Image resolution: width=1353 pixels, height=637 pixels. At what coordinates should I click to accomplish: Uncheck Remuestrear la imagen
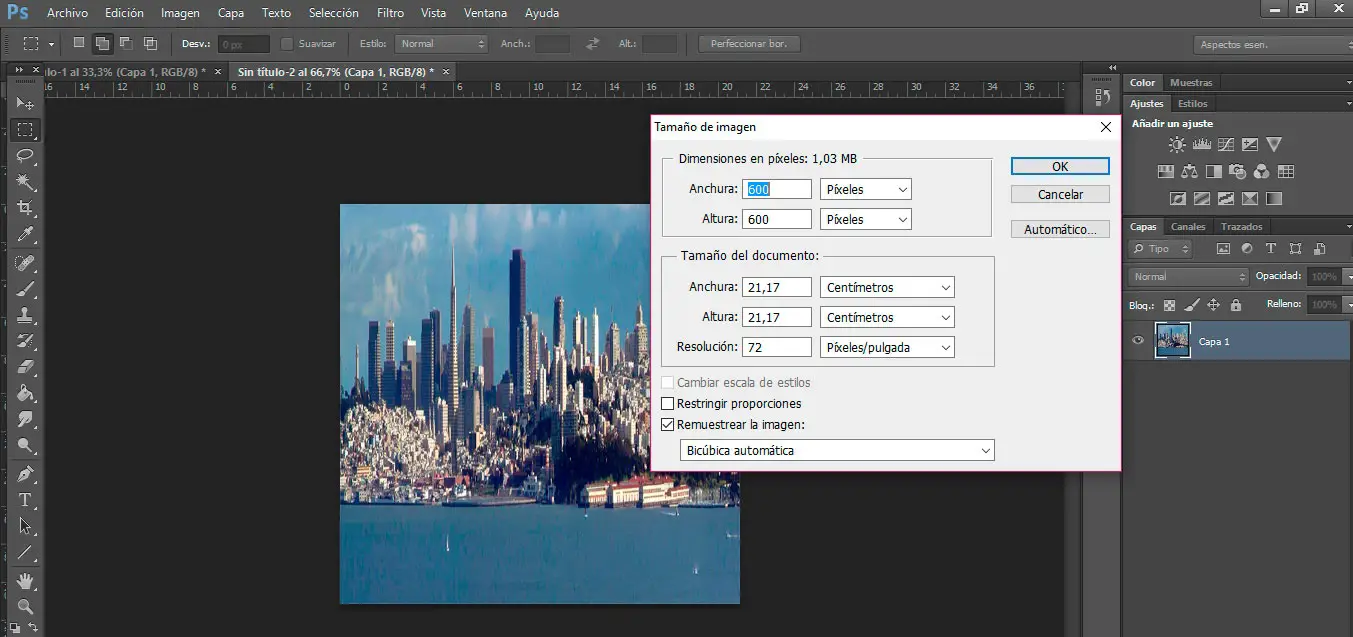pos(668,424)
